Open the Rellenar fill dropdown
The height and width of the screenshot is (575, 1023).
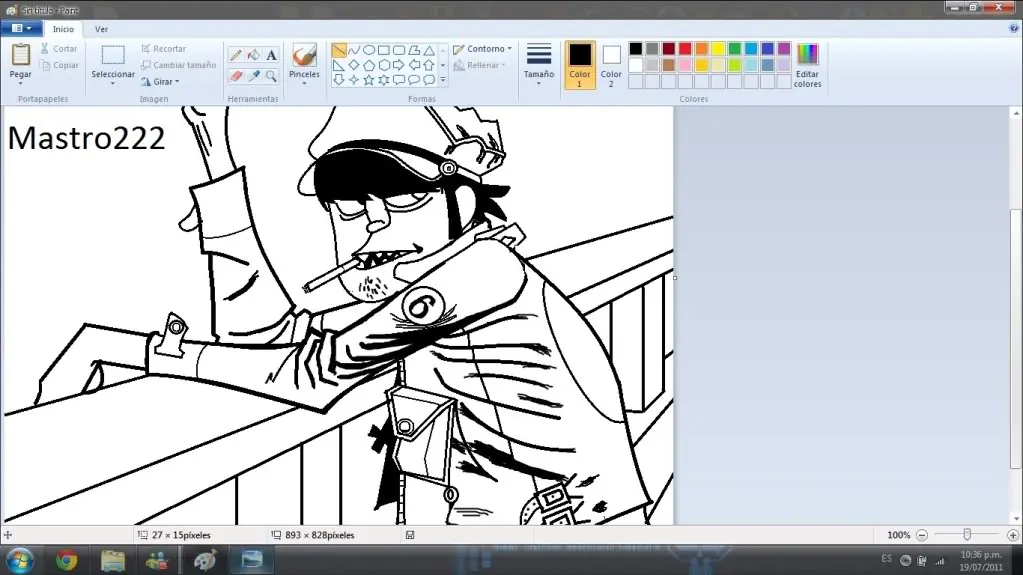tap(480, 65)
